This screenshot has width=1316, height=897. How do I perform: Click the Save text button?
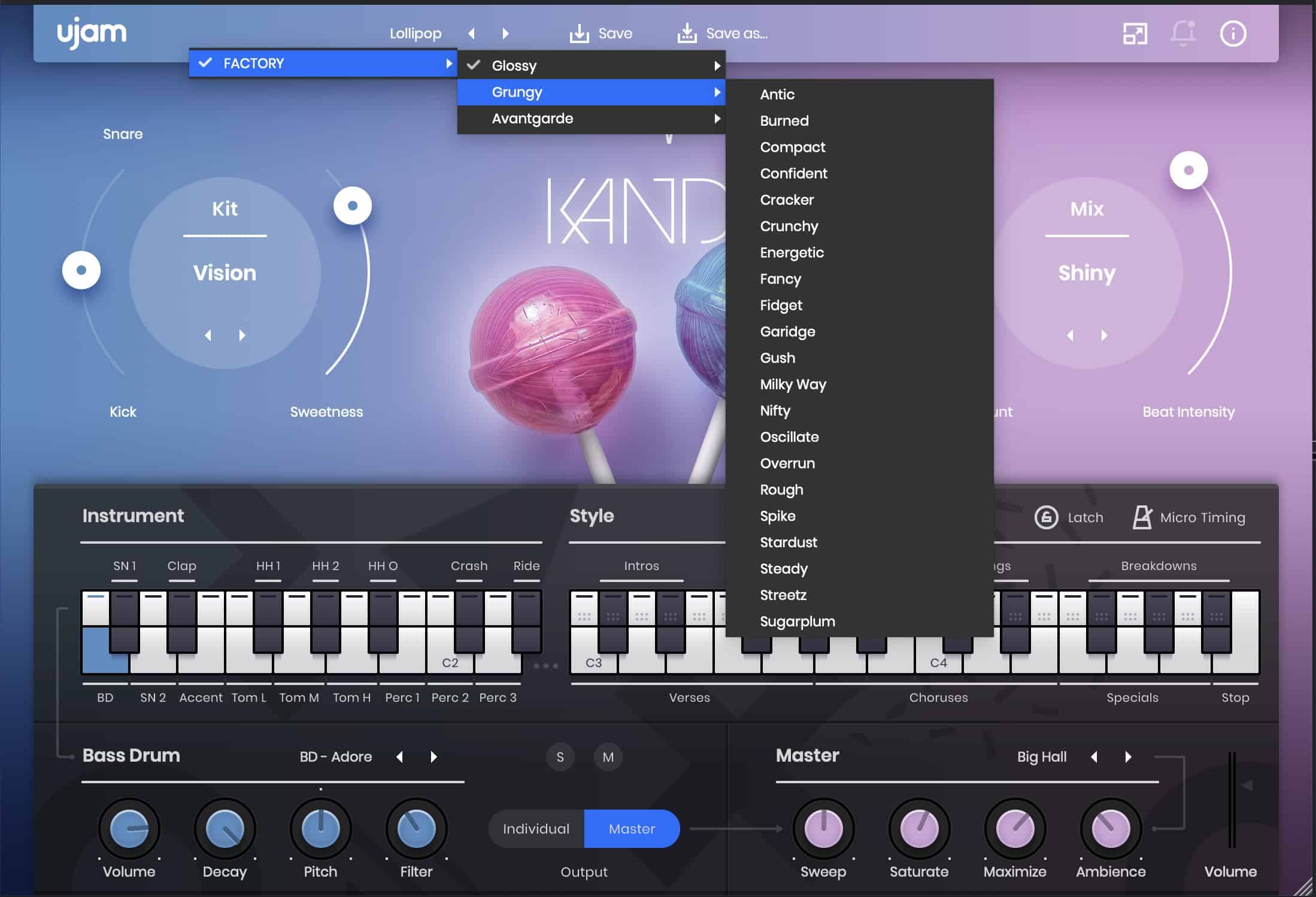(x=615, y=34)
